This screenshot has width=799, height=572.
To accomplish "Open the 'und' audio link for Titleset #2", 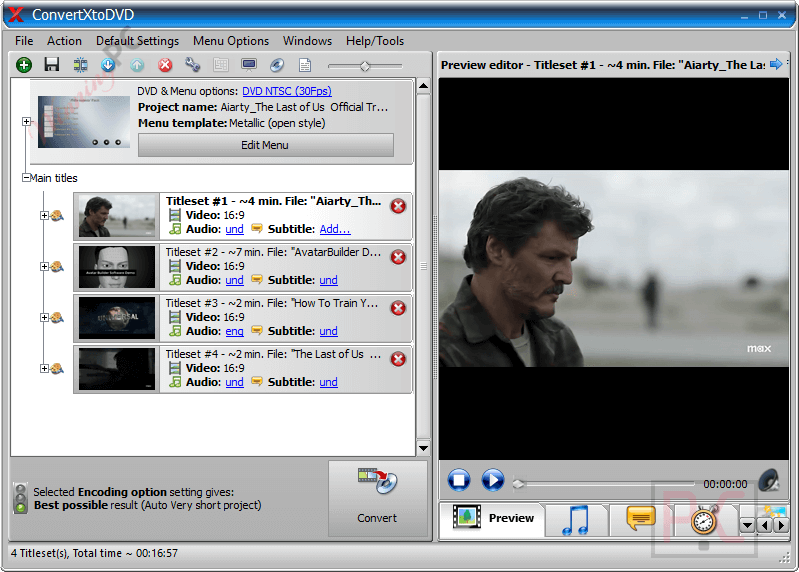I will tap(234, 280).
